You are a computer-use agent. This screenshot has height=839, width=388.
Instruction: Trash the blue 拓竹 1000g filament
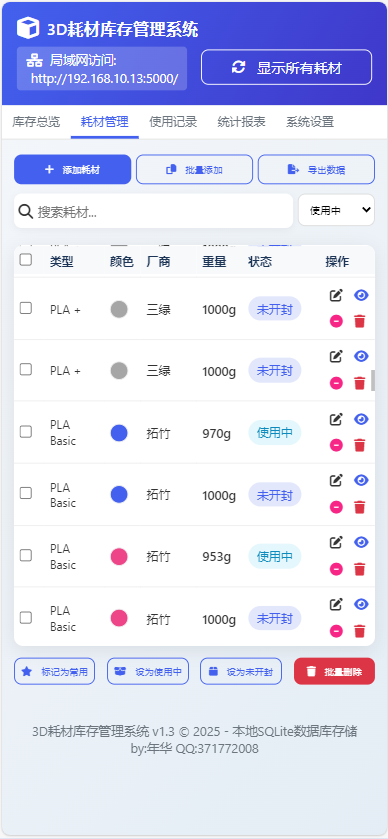[x=360, y=507]
